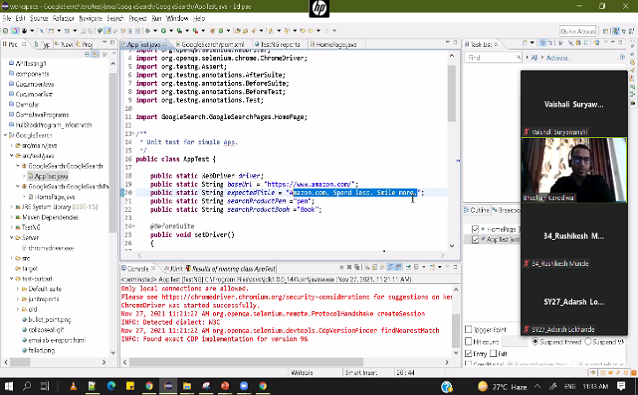This screenshot has height=395, width=638.
Task: Maximize the editor area
Action: click(455, 42)
